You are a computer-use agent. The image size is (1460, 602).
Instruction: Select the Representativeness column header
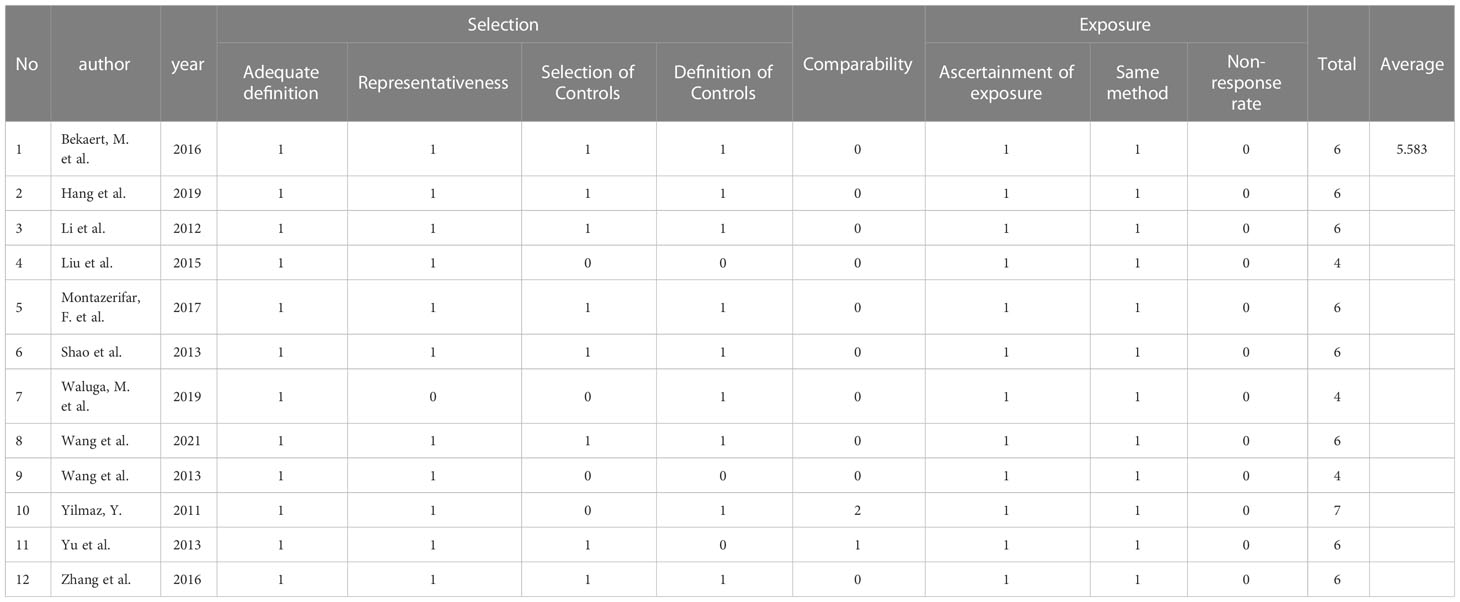click(x=433, y=82)
